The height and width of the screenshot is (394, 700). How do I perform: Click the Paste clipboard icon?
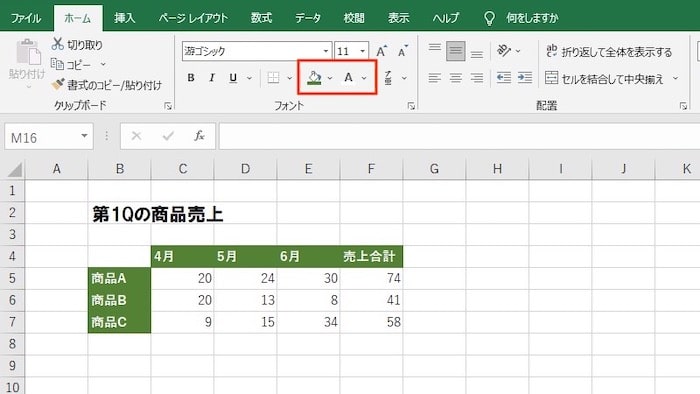[x=28, y=52]
